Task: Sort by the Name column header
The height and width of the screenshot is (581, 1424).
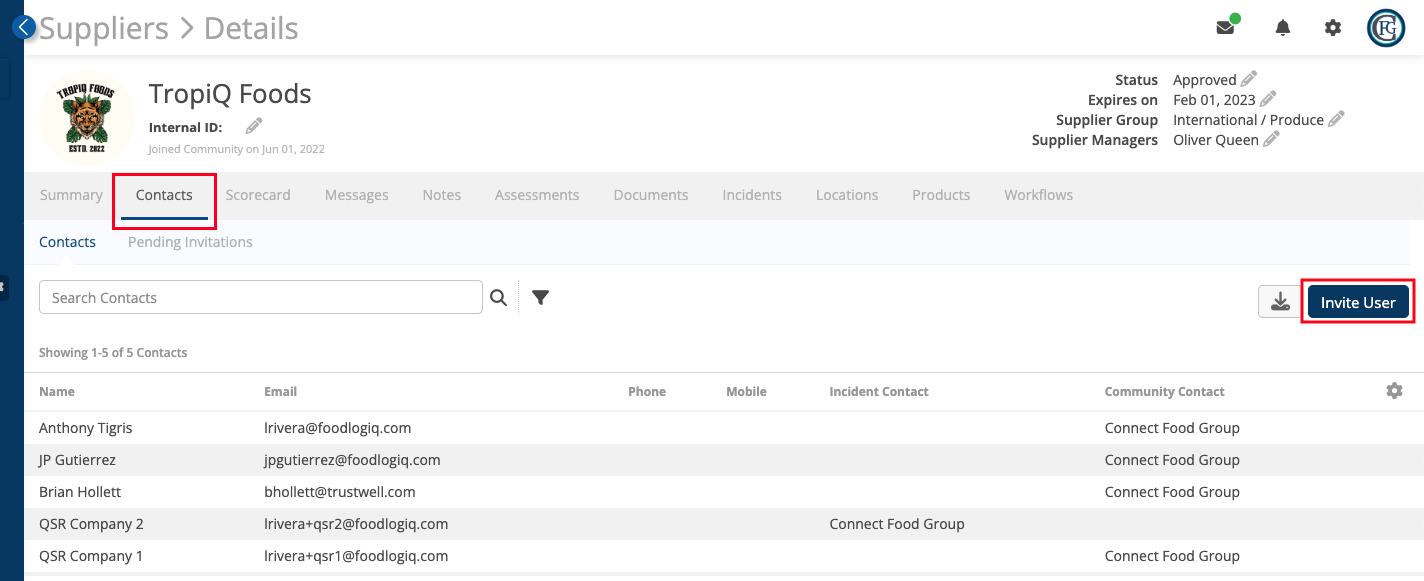Action: [x=57, y=391]
